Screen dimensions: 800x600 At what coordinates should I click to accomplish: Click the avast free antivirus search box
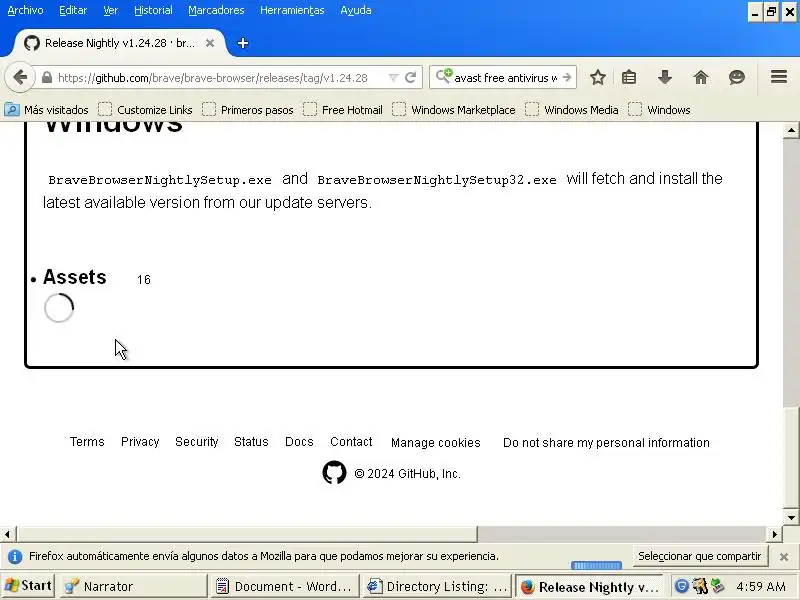[505, 78]
